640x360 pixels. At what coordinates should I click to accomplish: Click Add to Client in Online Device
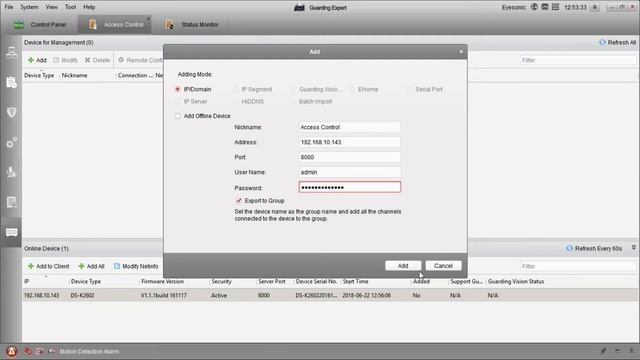[x=48, y=266]
